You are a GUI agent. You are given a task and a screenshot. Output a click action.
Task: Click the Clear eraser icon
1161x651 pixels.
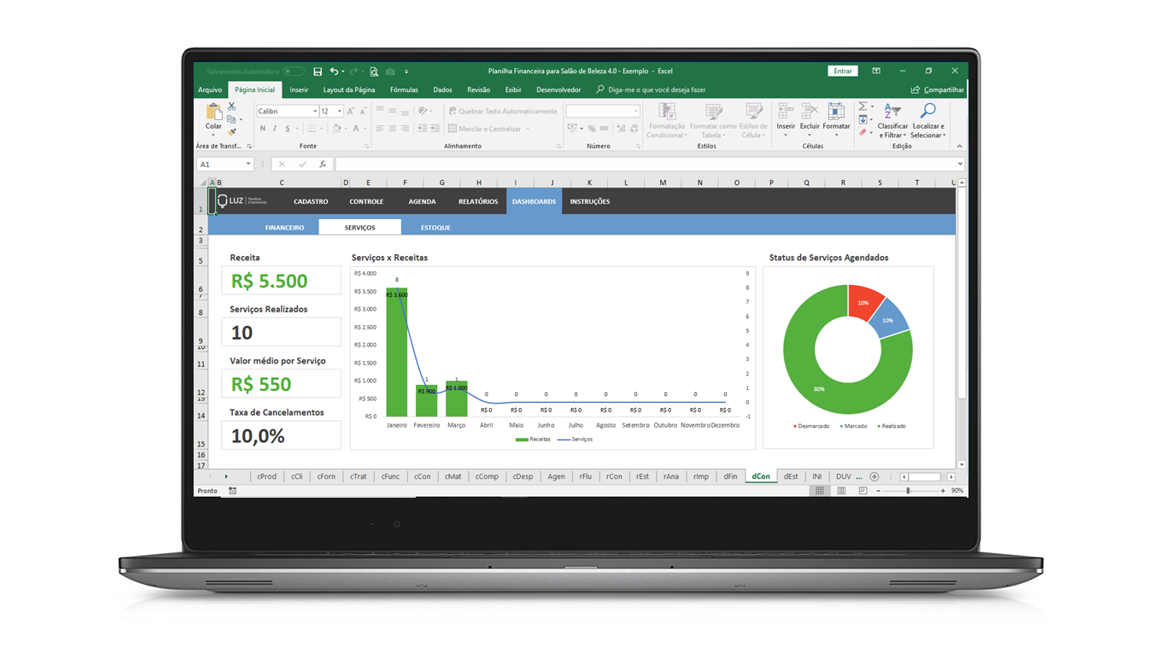863,132
